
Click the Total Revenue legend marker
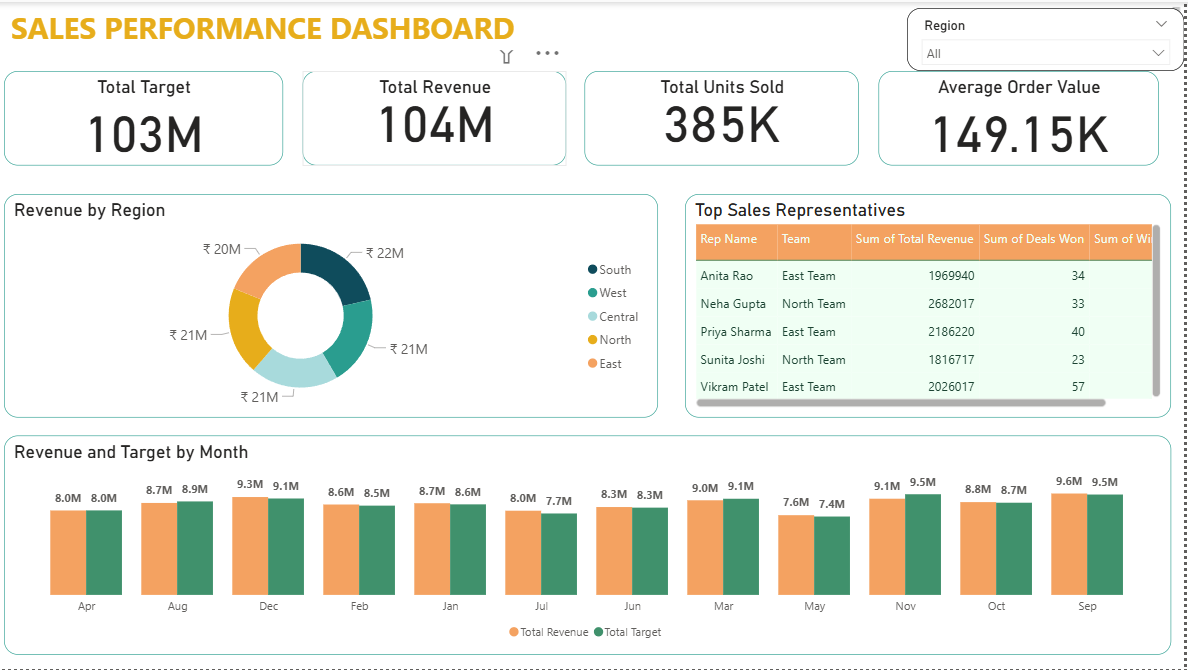click(514, 632)
